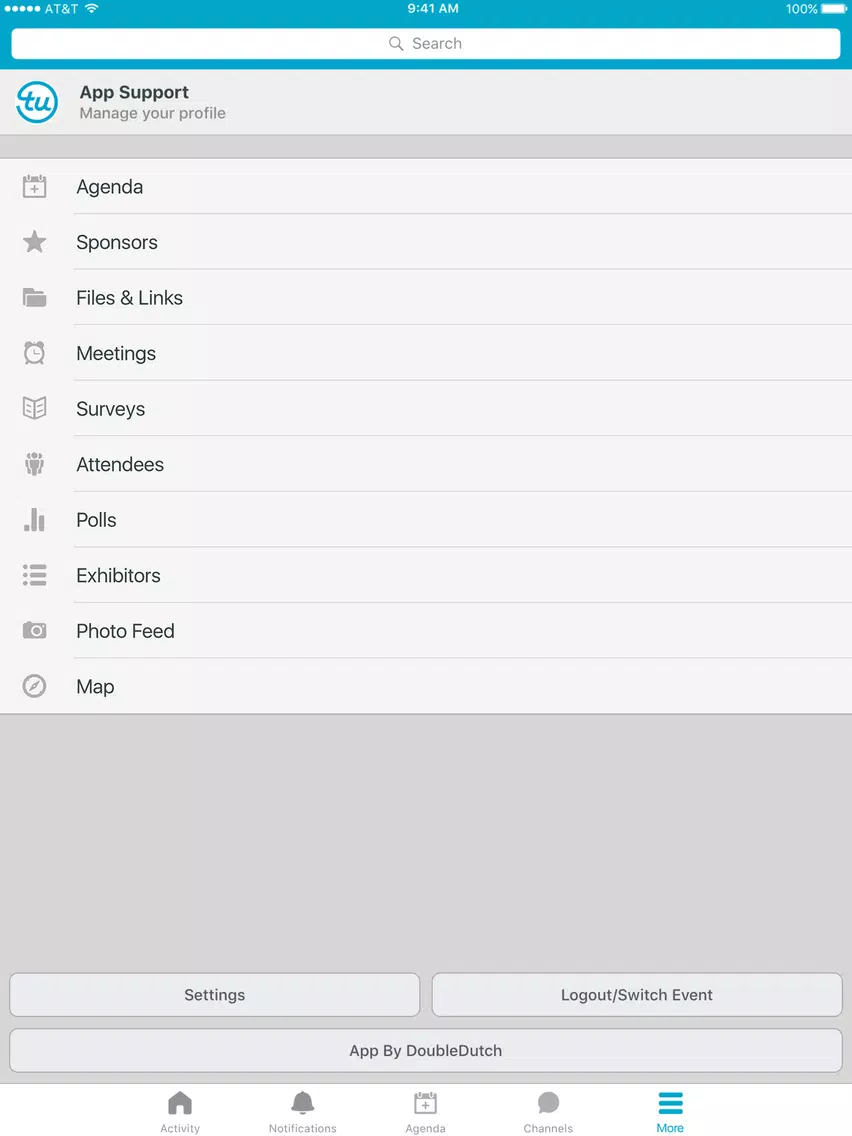Tap the Sponsors star icon
Viewport: 852px width, 1136px height.
click(x=34, y=242)
